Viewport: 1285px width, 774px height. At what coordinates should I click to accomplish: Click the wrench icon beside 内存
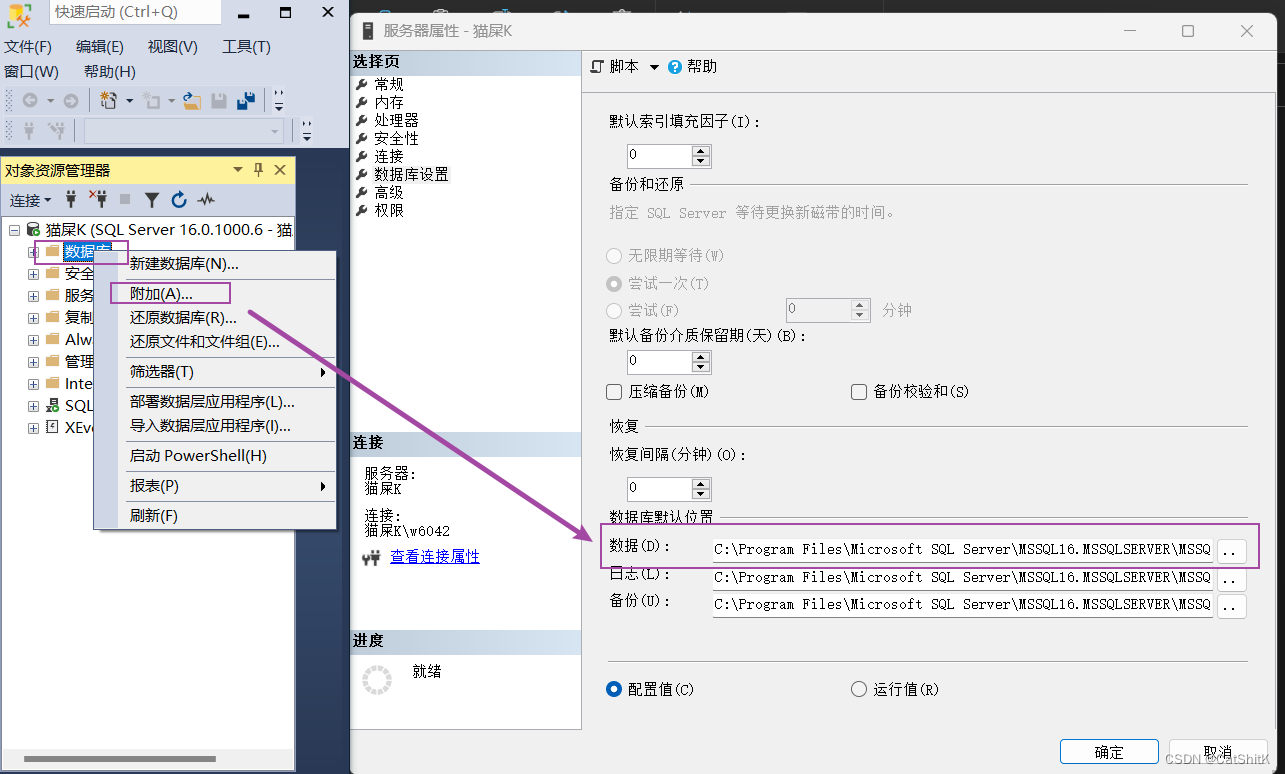362,103
